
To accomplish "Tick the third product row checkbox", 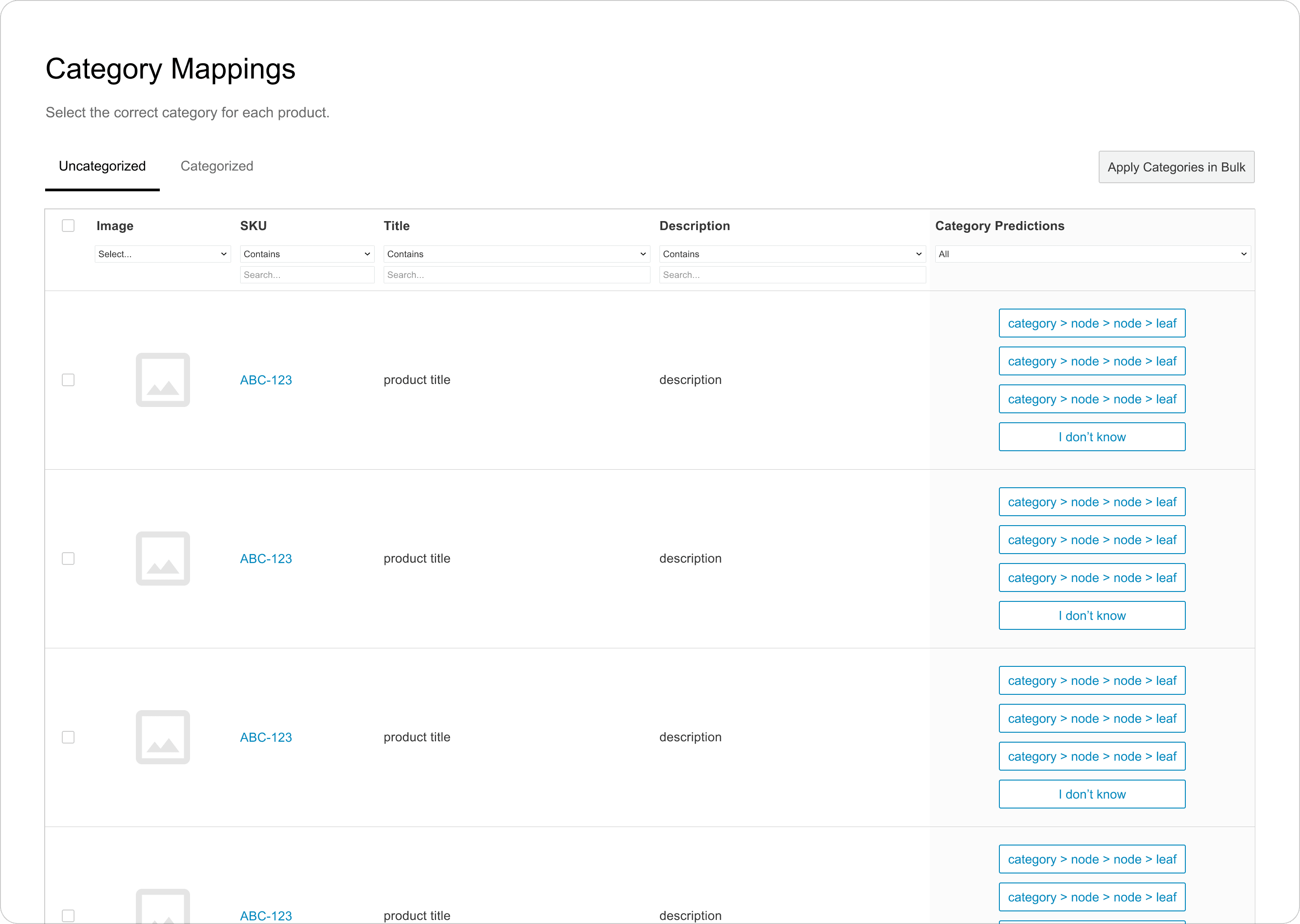I will 68,737.
